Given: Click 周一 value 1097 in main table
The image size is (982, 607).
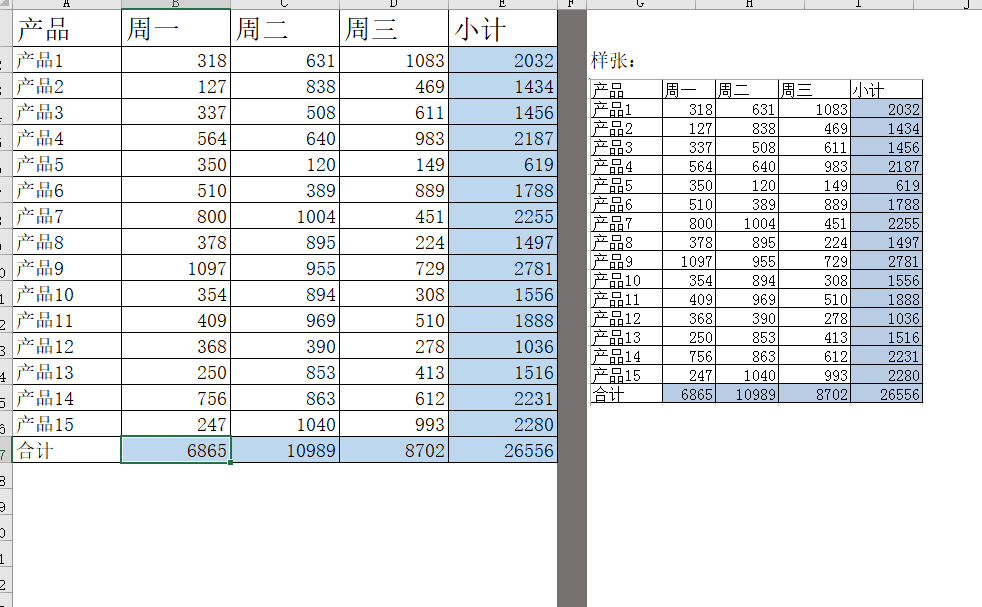Looking at the screenshot, I should tap(176, 268).
